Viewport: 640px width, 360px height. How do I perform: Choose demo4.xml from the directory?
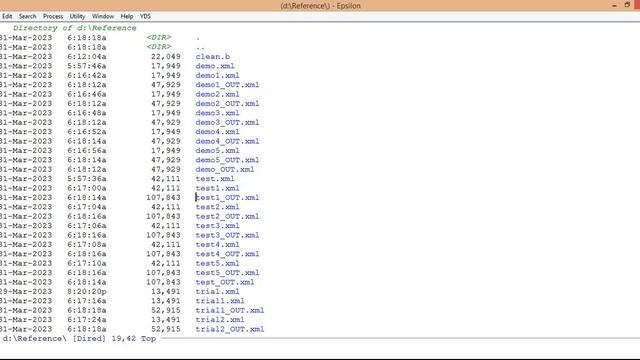tap(218, 132)
